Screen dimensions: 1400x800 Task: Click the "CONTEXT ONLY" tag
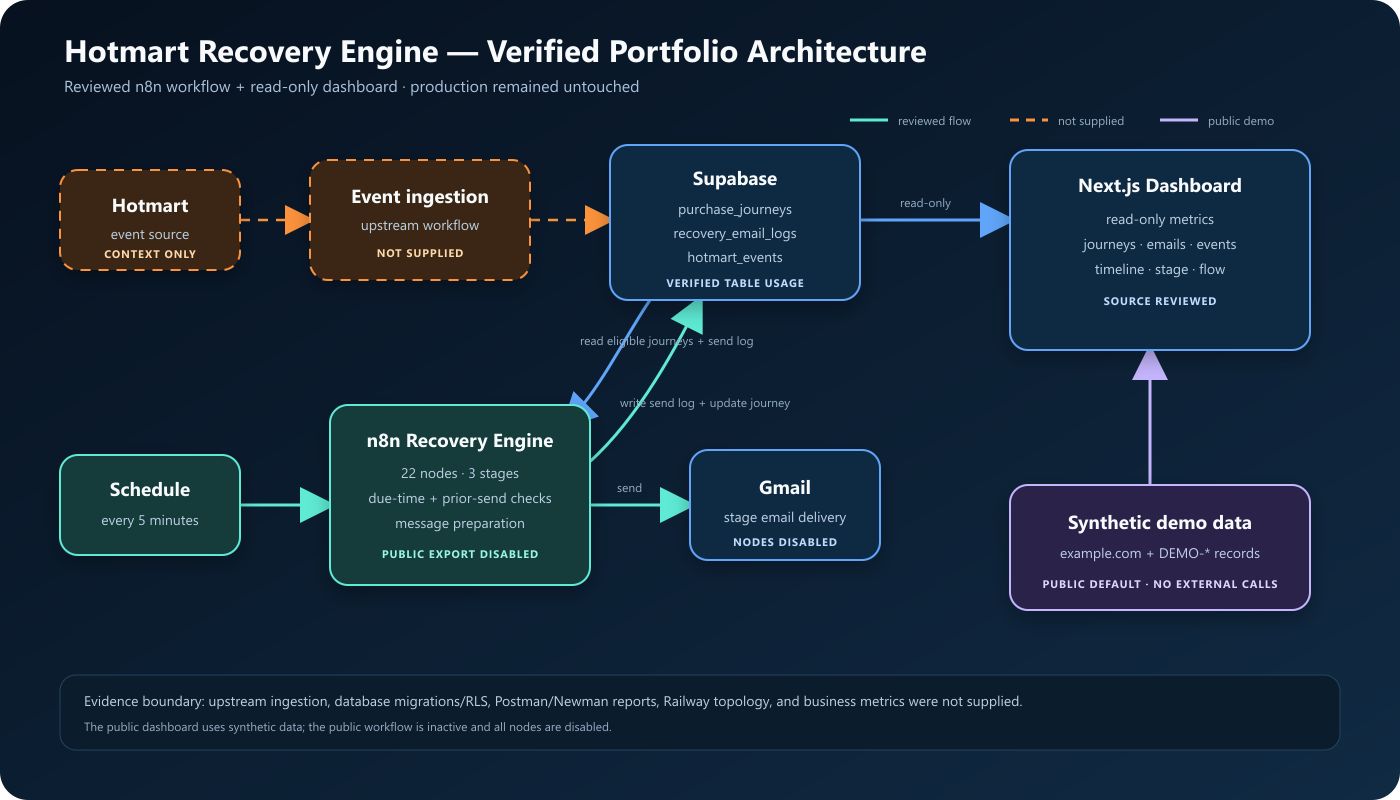click(x=150, y=254)
